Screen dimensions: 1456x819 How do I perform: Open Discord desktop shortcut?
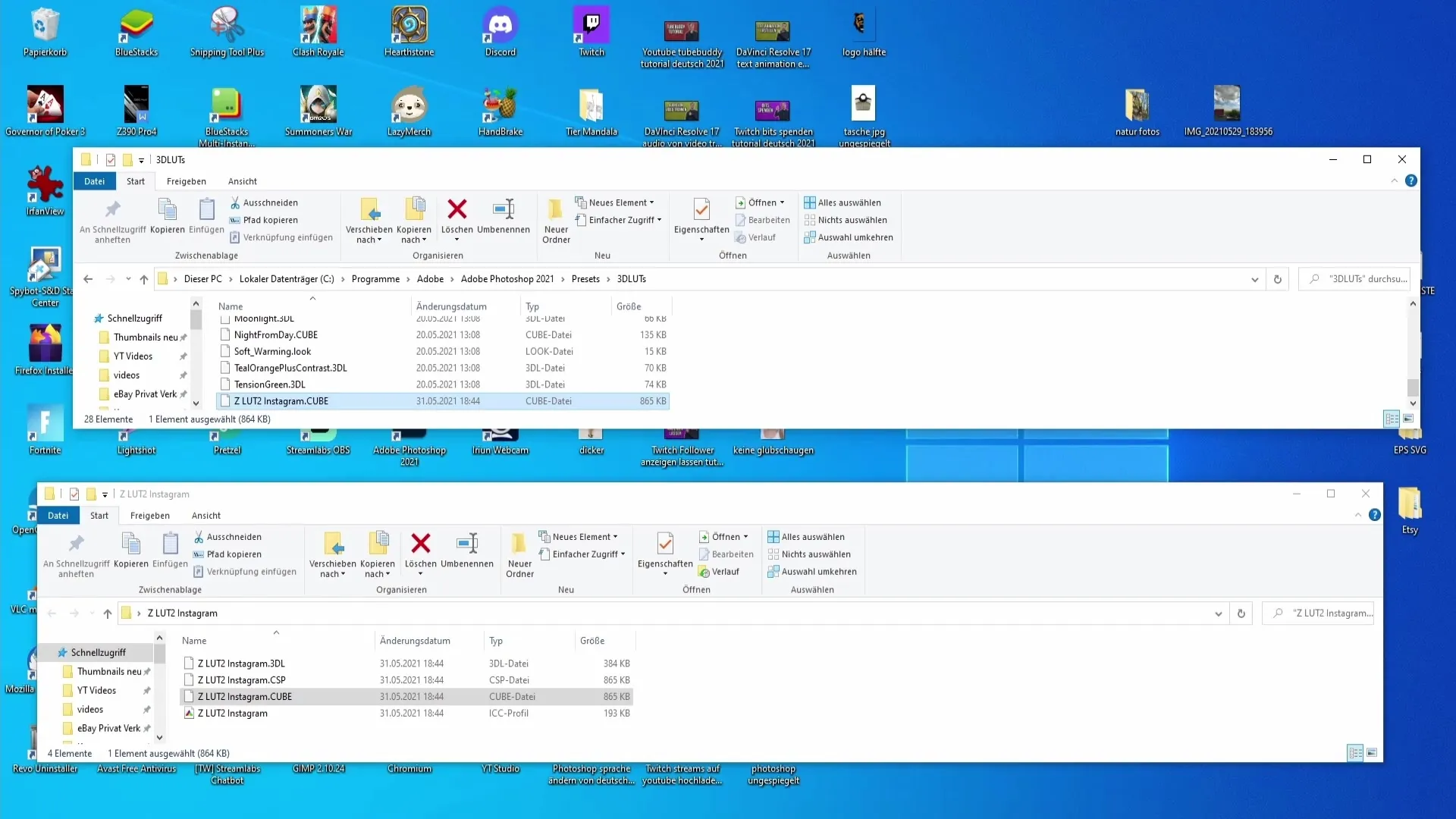coord(500,32)
